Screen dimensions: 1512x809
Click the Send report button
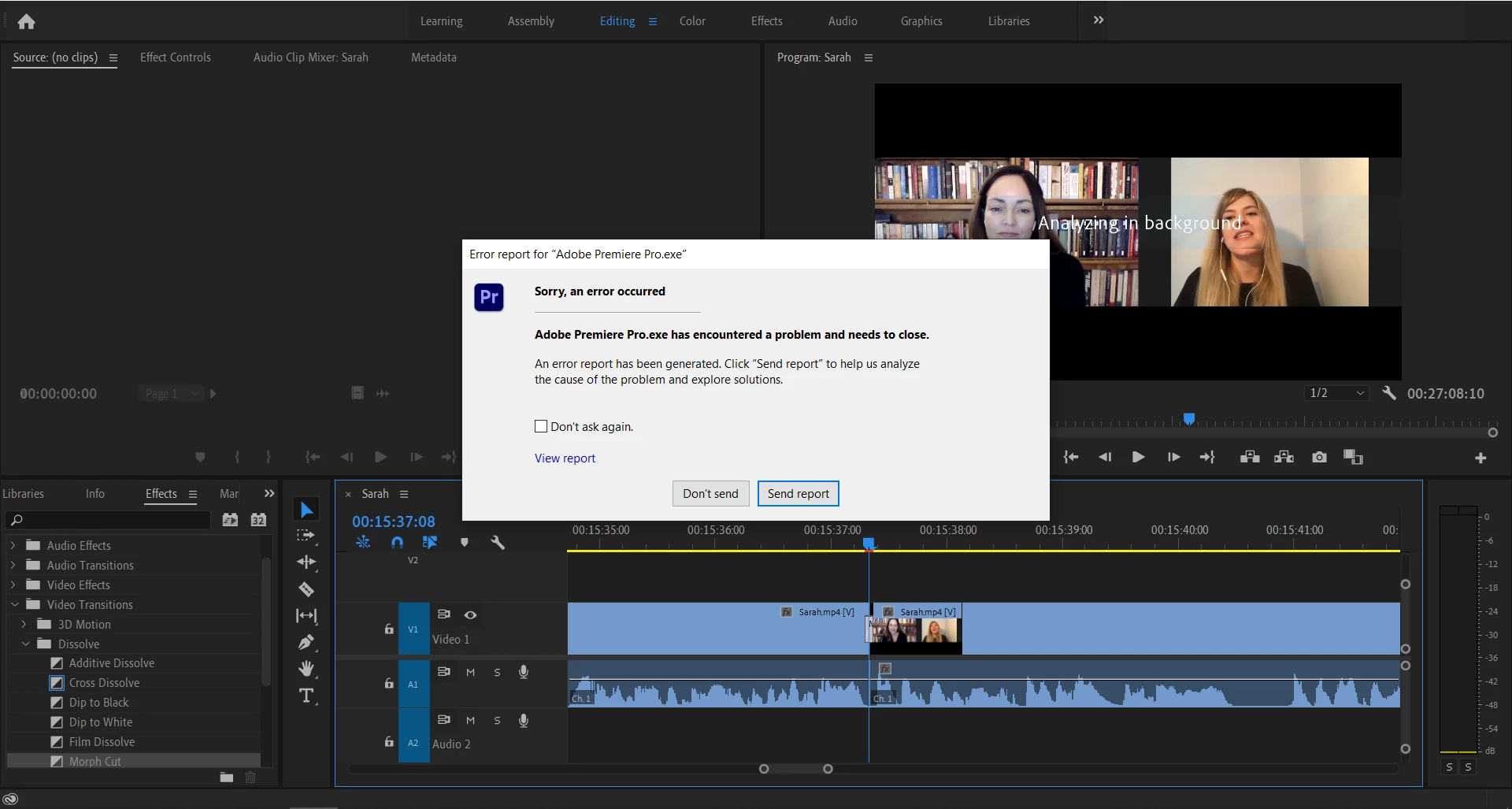pyautogui.click(x=799, y=493)
